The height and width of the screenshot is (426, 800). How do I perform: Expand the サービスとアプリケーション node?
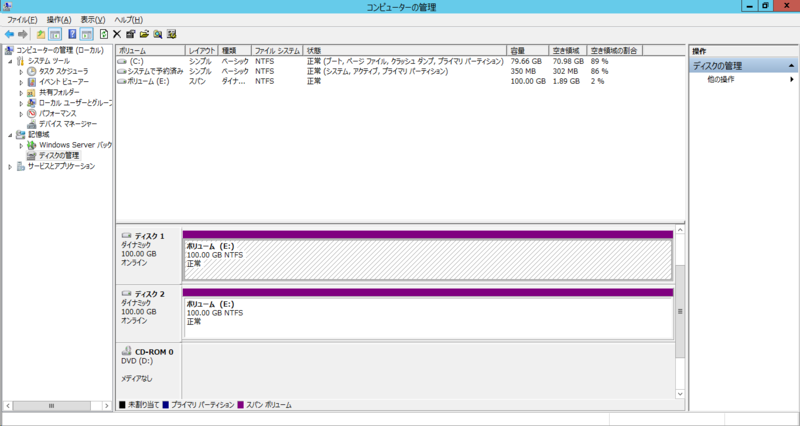pos(10,166)
